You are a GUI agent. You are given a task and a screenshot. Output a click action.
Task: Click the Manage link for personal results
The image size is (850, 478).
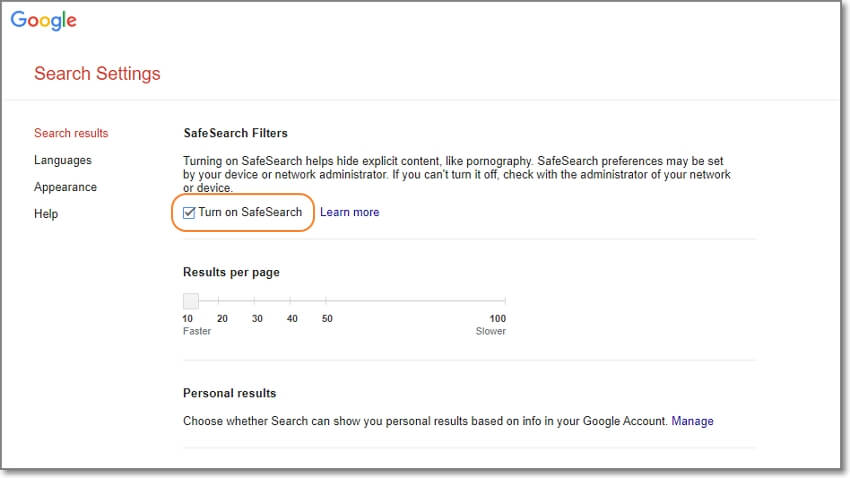[692, 421]
